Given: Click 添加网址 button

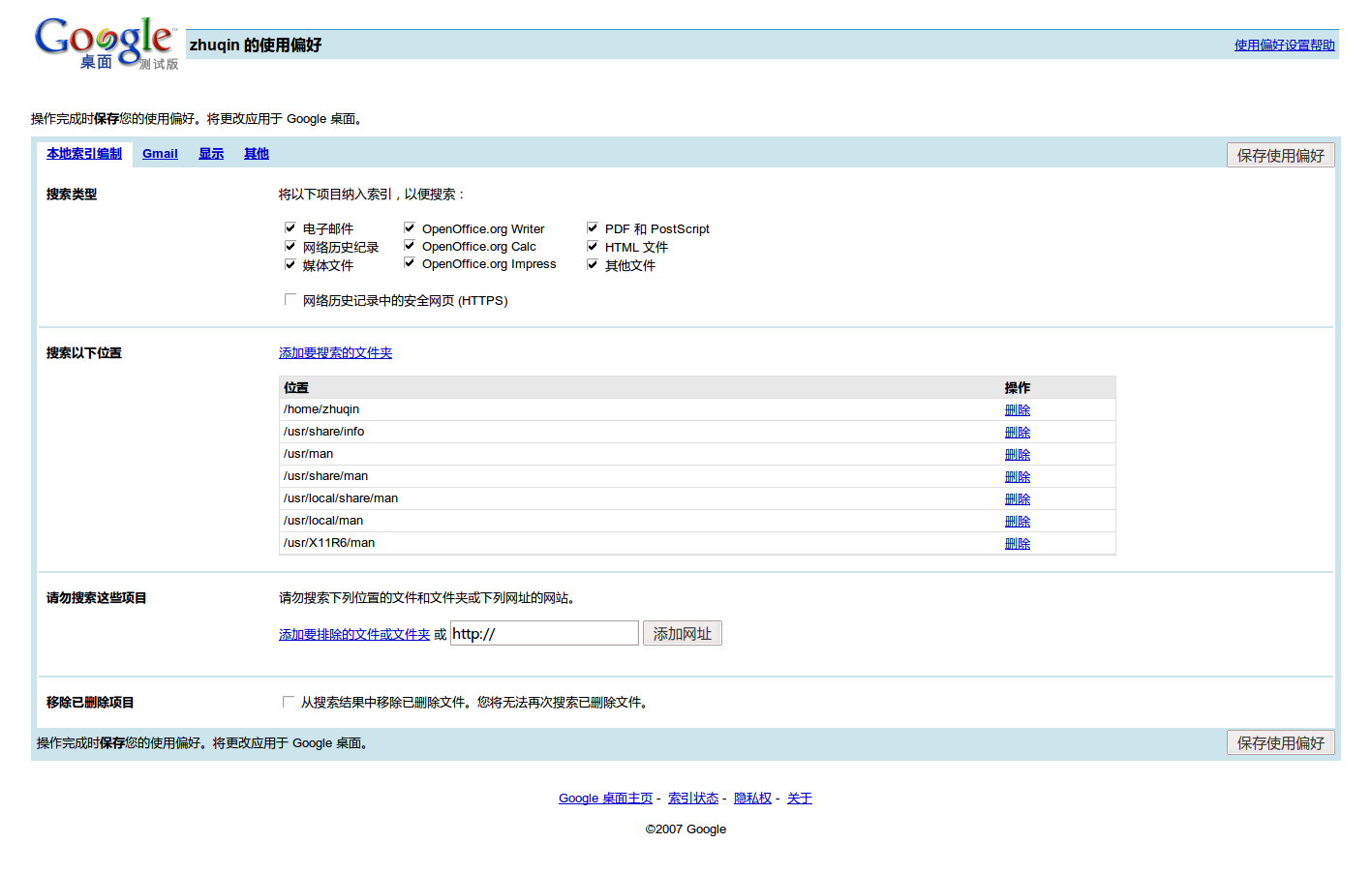Looking at the screenshot, I should [683, 633].
